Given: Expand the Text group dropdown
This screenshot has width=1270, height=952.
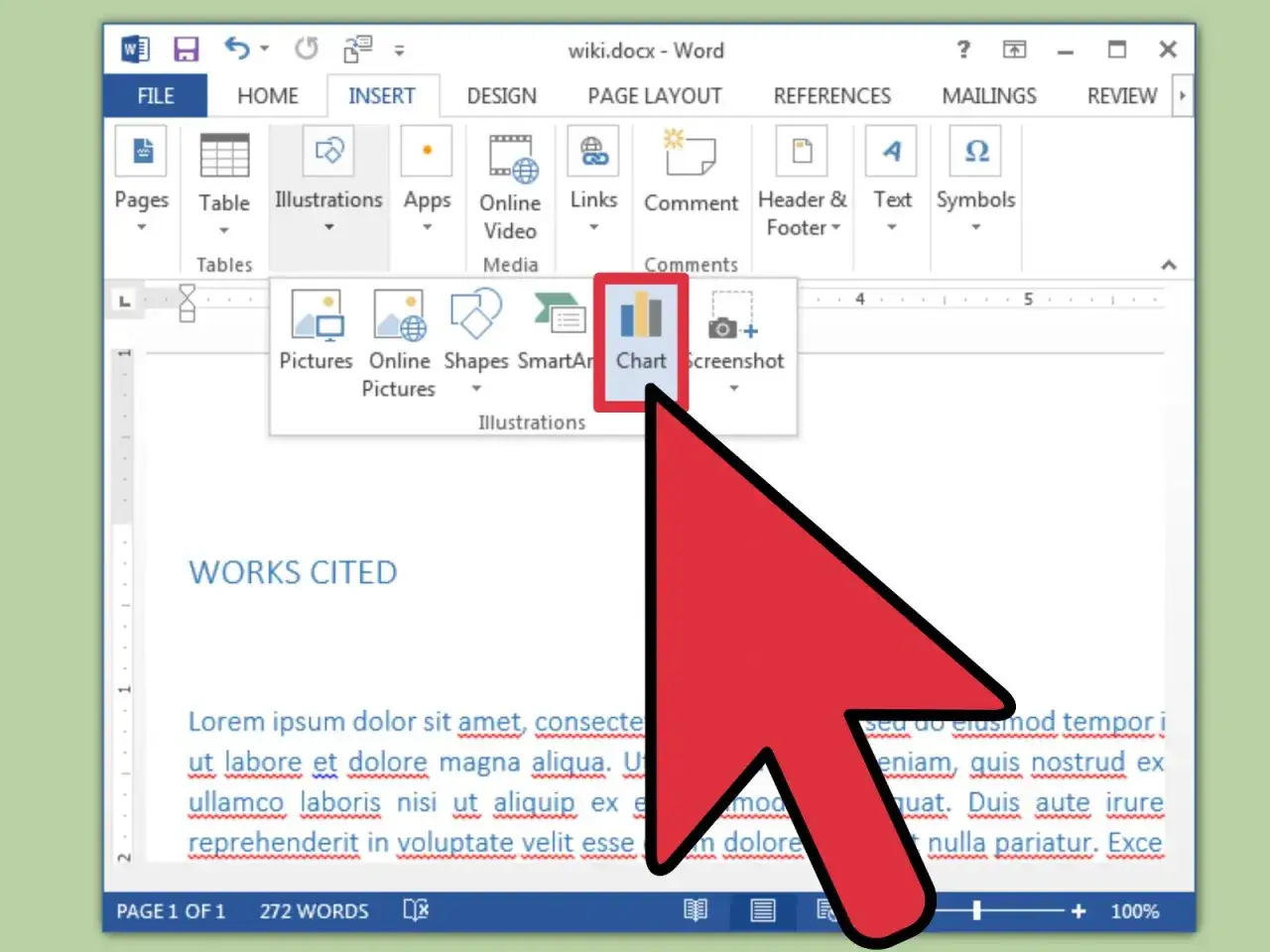Looking at the screenshot, I should (x=892, y=180).
